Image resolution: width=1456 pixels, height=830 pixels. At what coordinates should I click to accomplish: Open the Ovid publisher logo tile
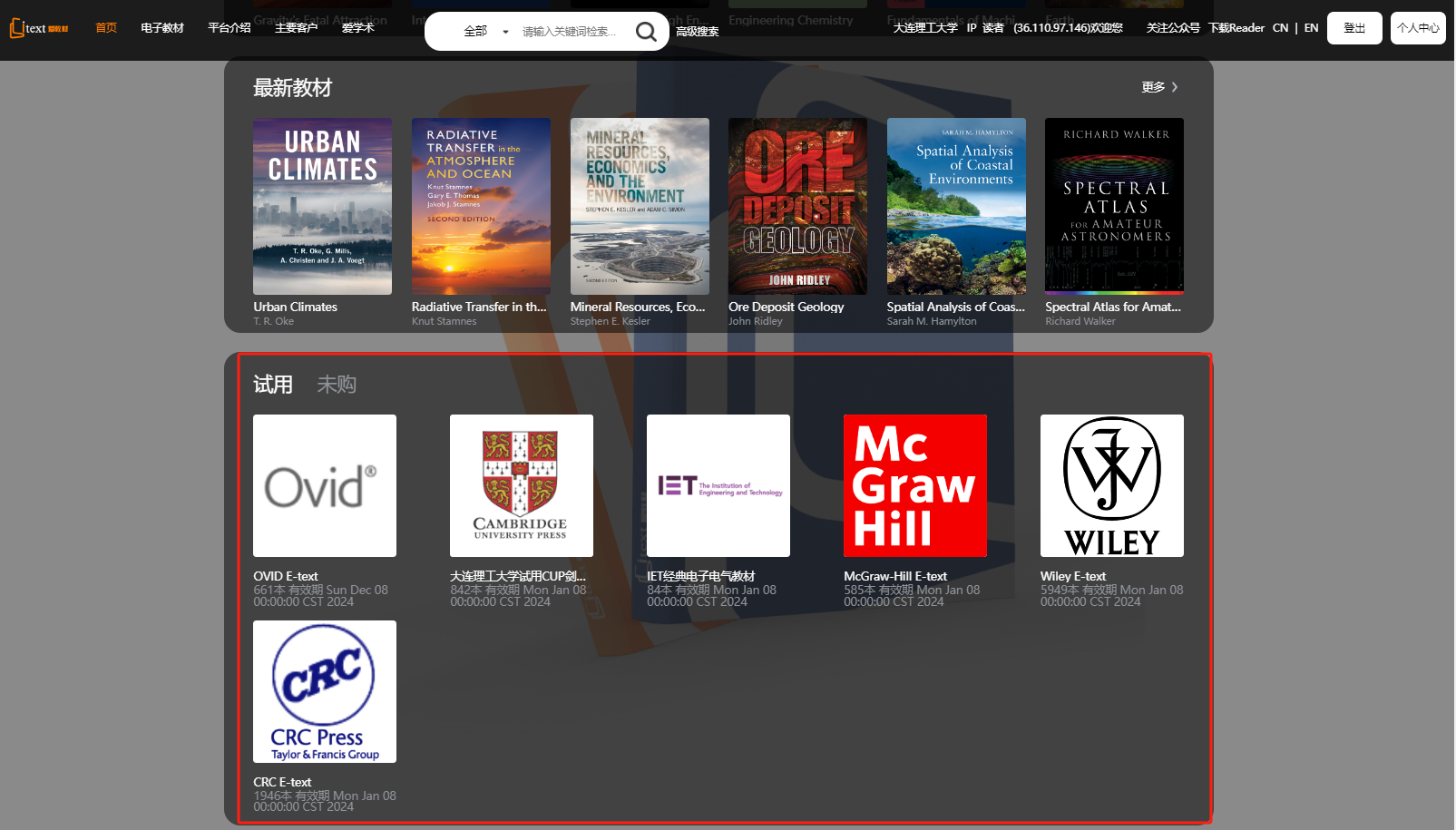tap(324, 485)
